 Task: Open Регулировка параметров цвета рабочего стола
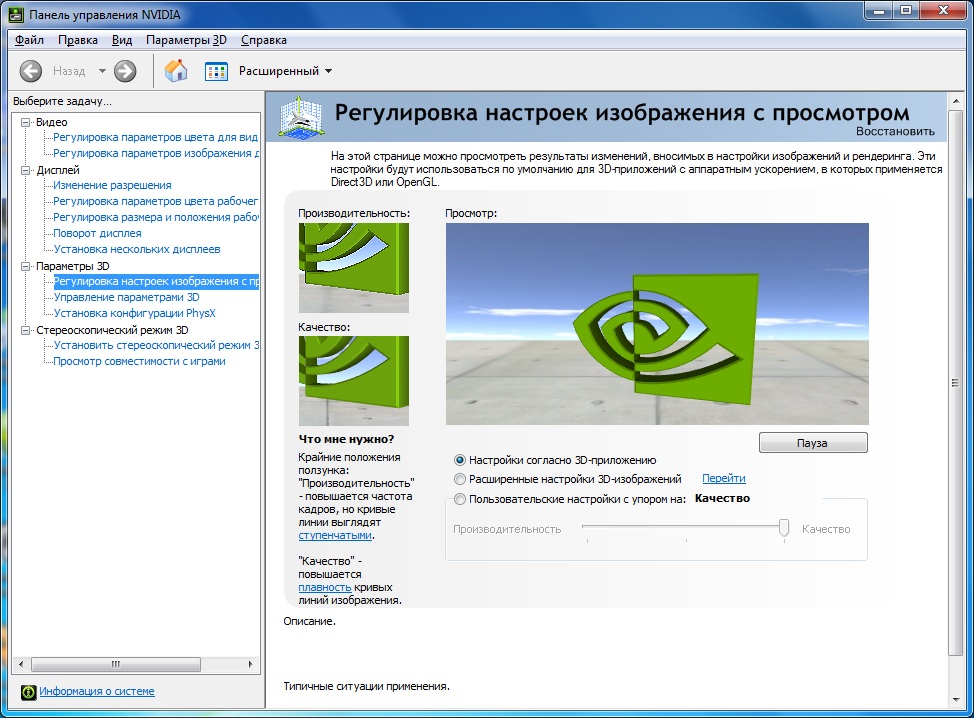(155, 201)
